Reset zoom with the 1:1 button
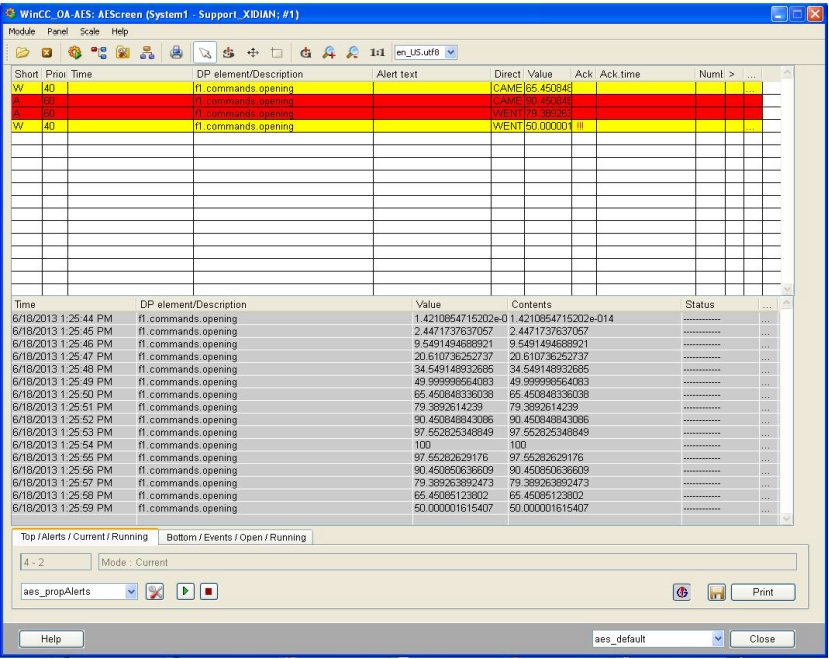 (x=376, y=51)
